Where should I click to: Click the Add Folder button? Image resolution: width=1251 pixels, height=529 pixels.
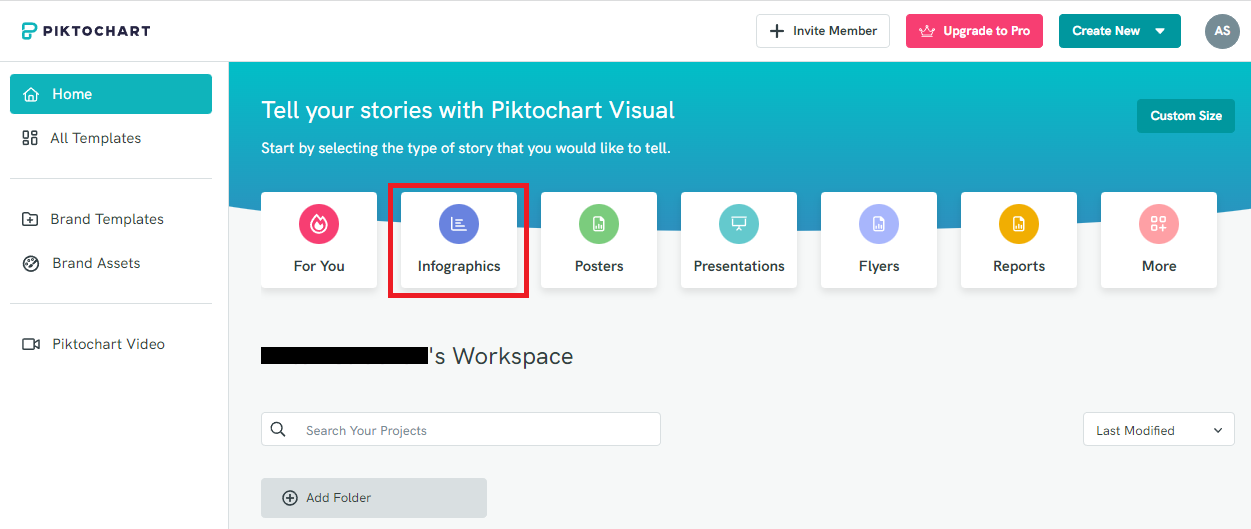[x=374, y=498]
